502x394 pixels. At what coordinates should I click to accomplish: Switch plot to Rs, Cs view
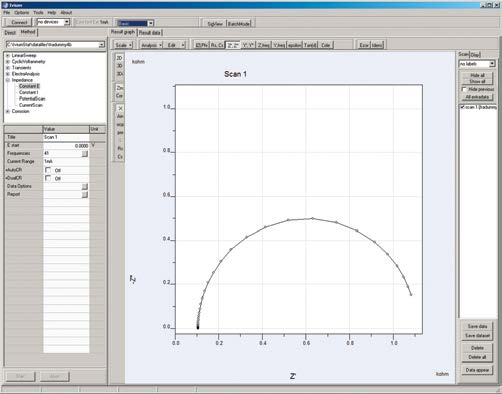point(217,45)
